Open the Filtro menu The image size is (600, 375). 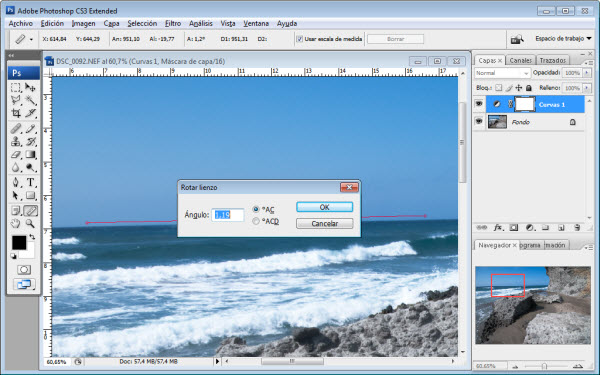click(x=173, y=23)
